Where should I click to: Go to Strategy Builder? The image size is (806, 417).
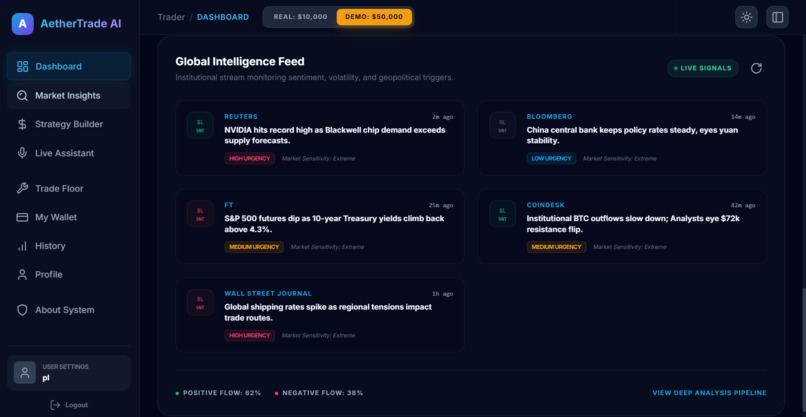click(x=69, y=124)
